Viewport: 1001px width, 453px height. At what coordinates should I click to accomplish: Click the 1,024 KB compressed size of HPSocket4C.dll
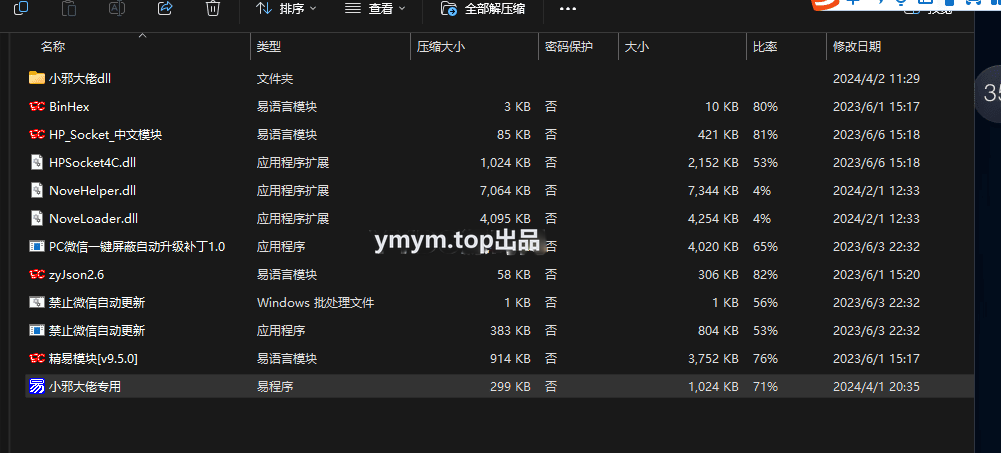click(x=505, y=163)
